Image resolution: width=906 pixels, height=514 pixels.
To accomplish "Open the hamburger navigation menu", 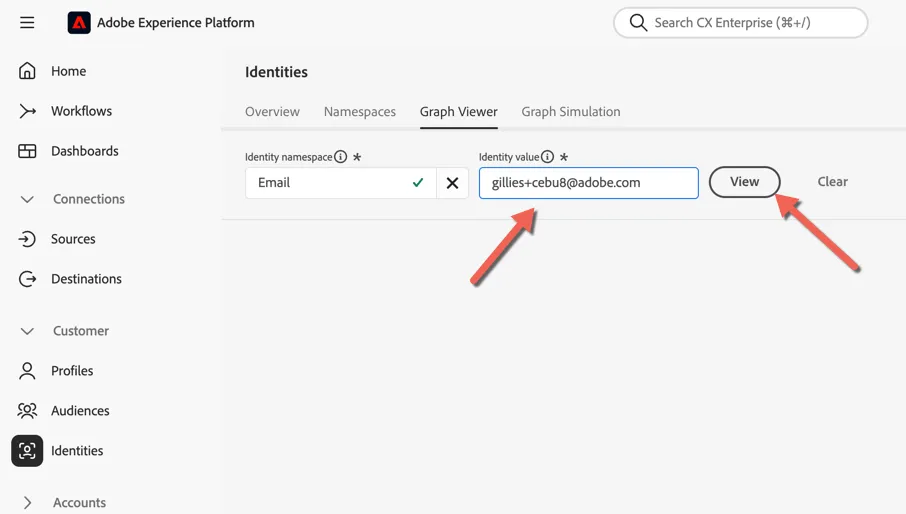I will 27,23.
